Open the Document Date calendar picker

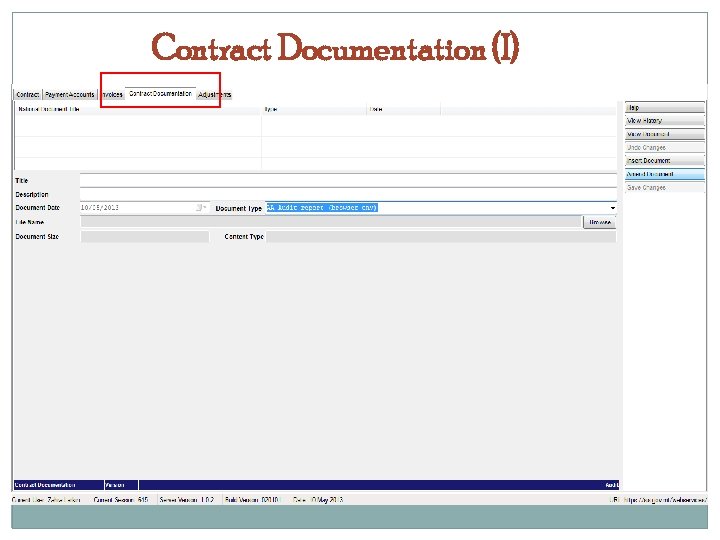[201, 208]
